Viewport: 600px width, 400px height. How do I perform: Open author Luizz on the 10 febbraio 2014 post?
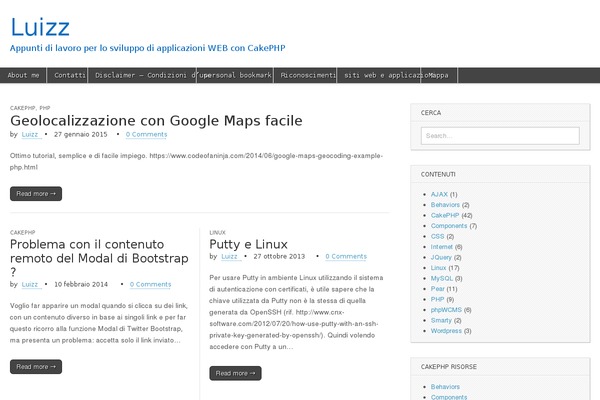coord(30,284)
